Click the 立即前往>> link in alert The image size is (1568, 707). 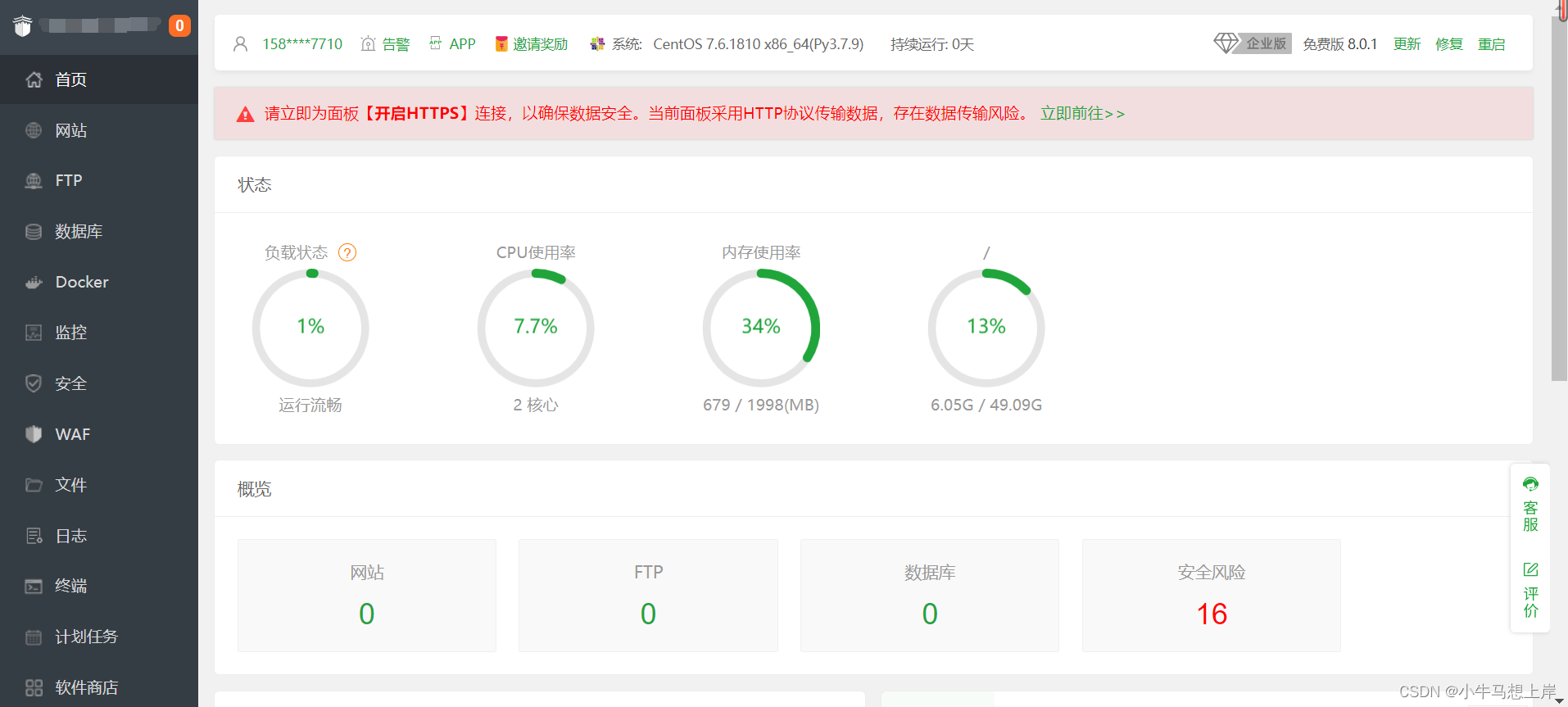point(1082,114)
